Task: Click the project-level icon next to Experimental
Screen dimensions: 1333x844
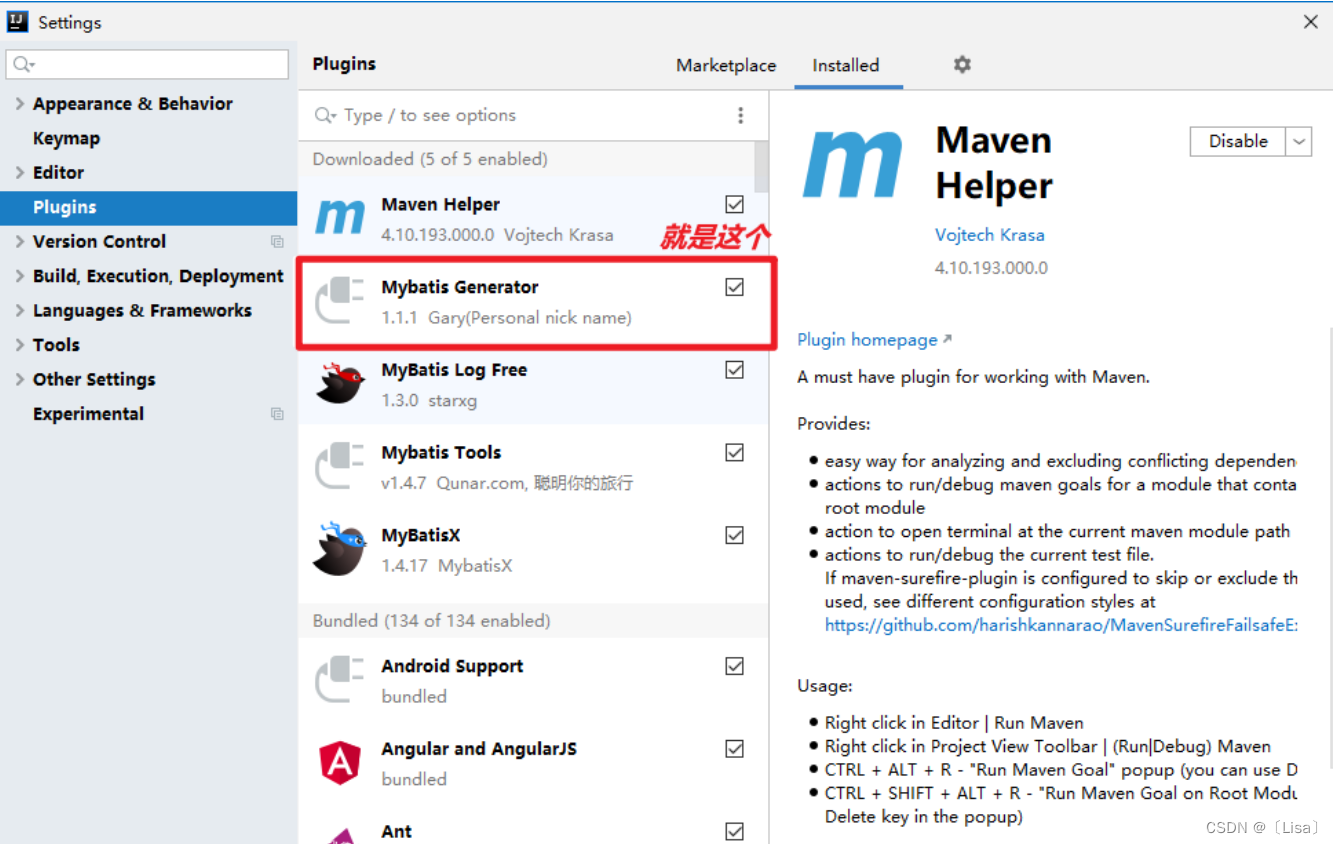Action: click(x=277, y=414)
